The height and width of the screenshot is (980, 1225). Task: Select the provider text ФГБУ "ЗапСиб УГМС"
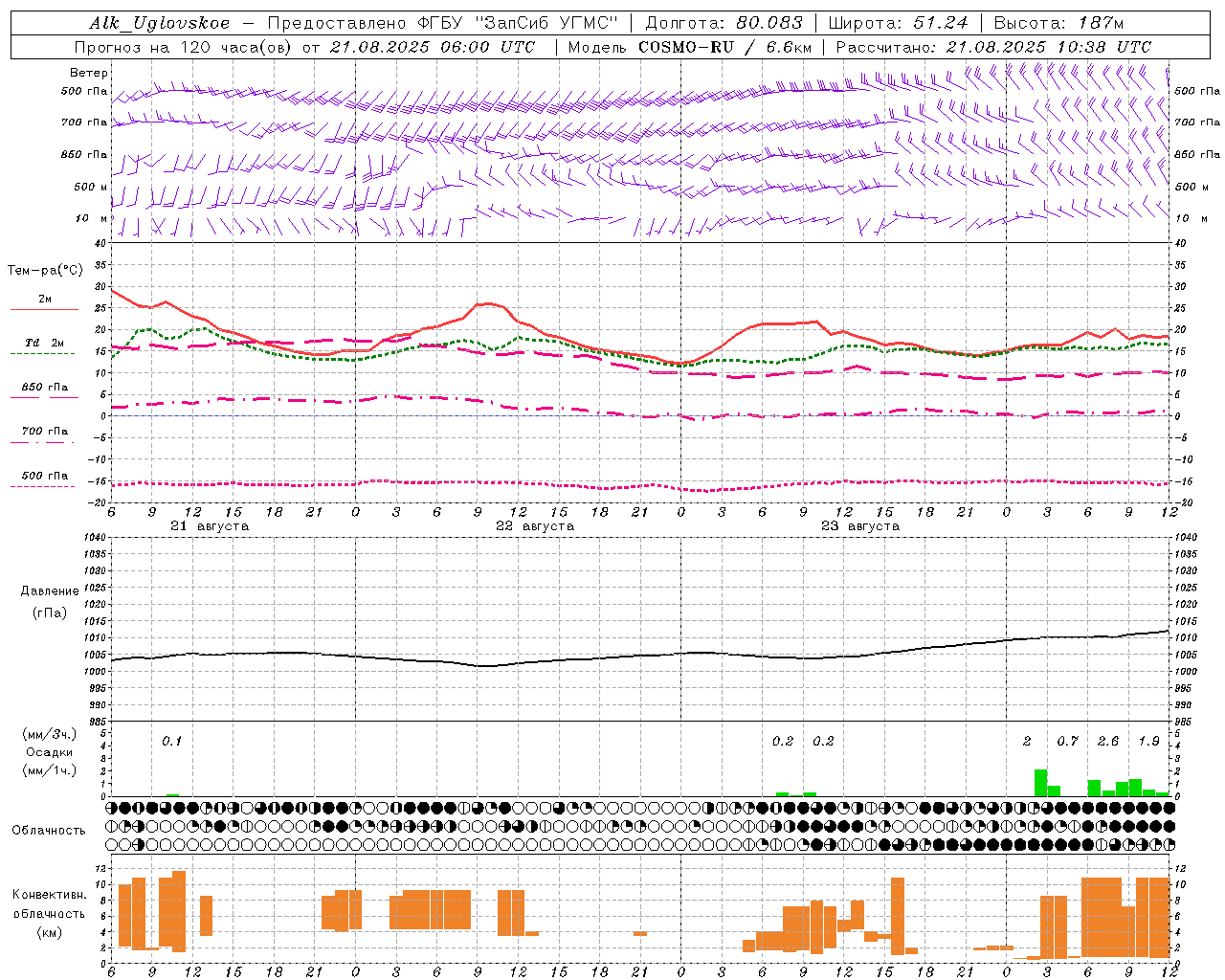[x=518, y=23]
